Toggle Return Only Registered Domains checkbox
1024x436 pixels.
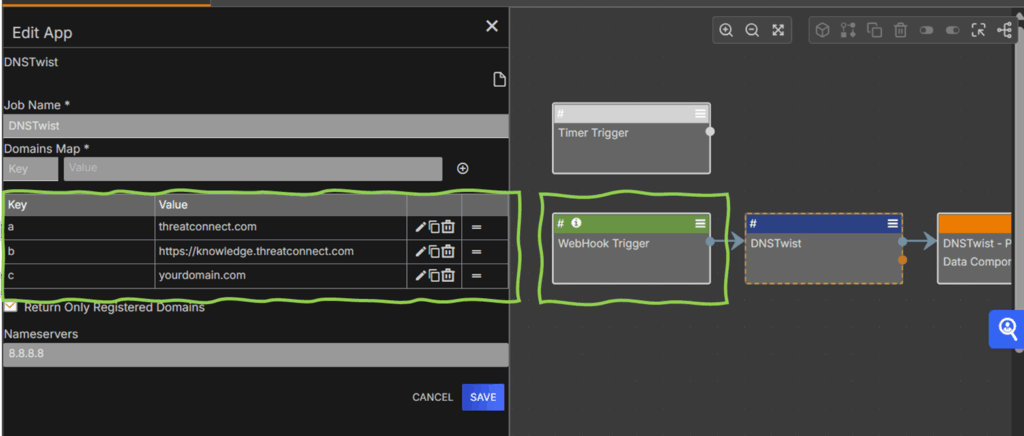coord(10,307)
